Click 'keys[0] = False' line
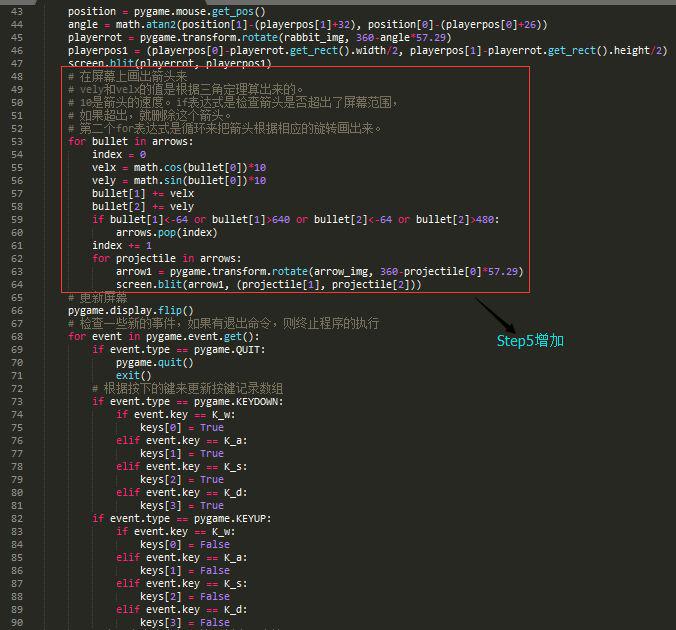This screenshot has width=676, height=630. click(x=185, y=544)
